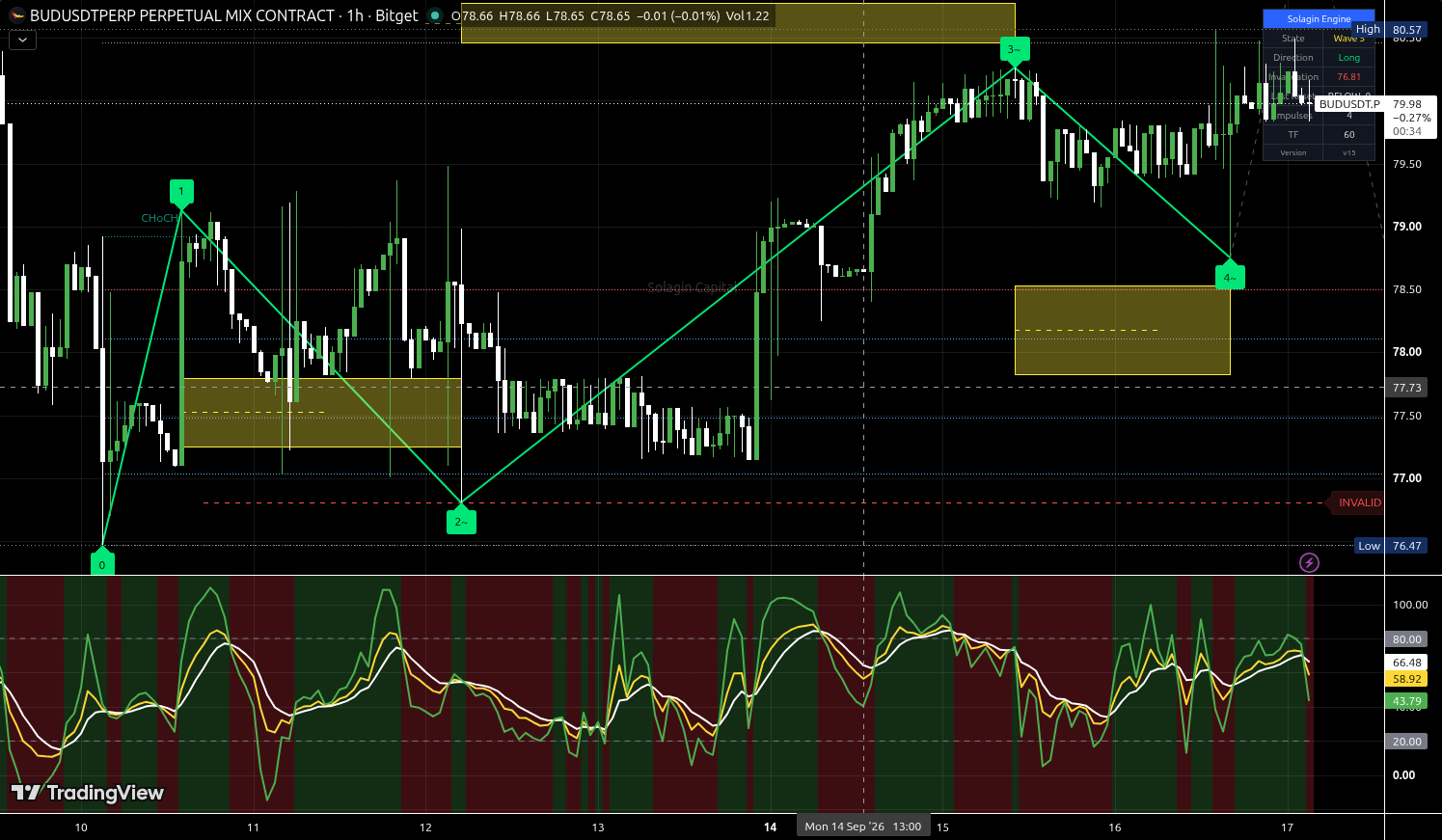This screenshot has height=840, width=1442.
Task: Click date 10 on the time axis
Action: pyautogui.click(x=81, y=827)
